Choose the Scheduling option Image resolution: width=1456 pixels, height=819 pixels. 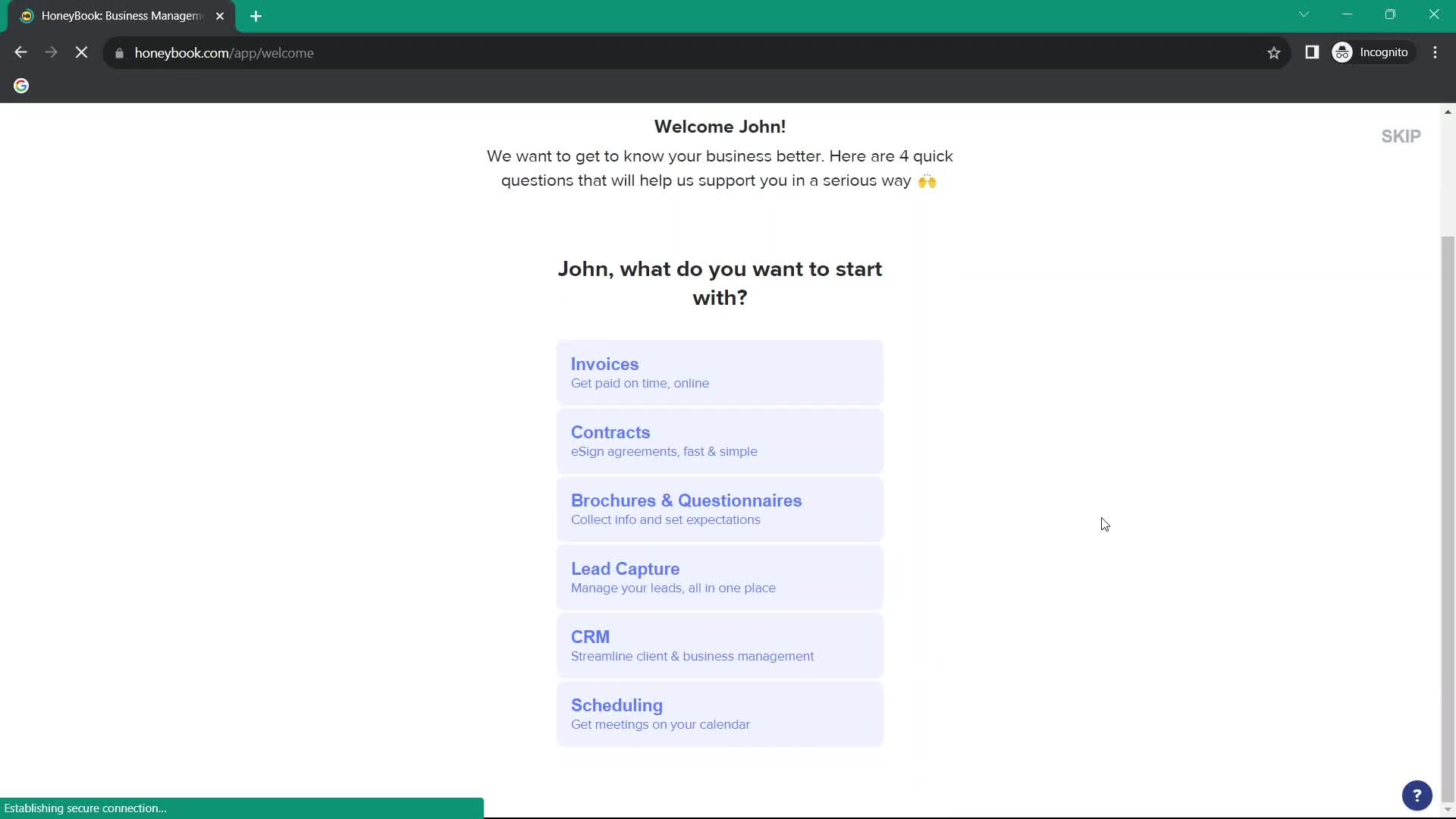(720, 714)
